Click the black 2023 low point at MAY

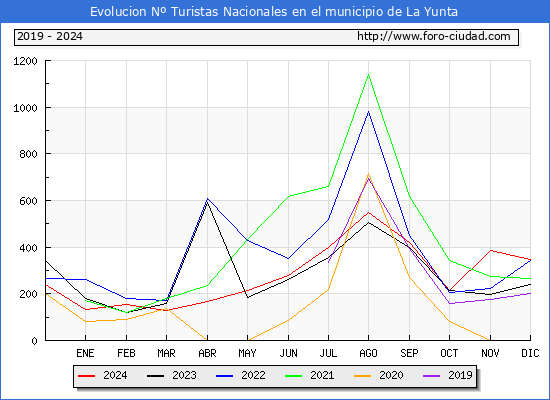tap(248, 298)
